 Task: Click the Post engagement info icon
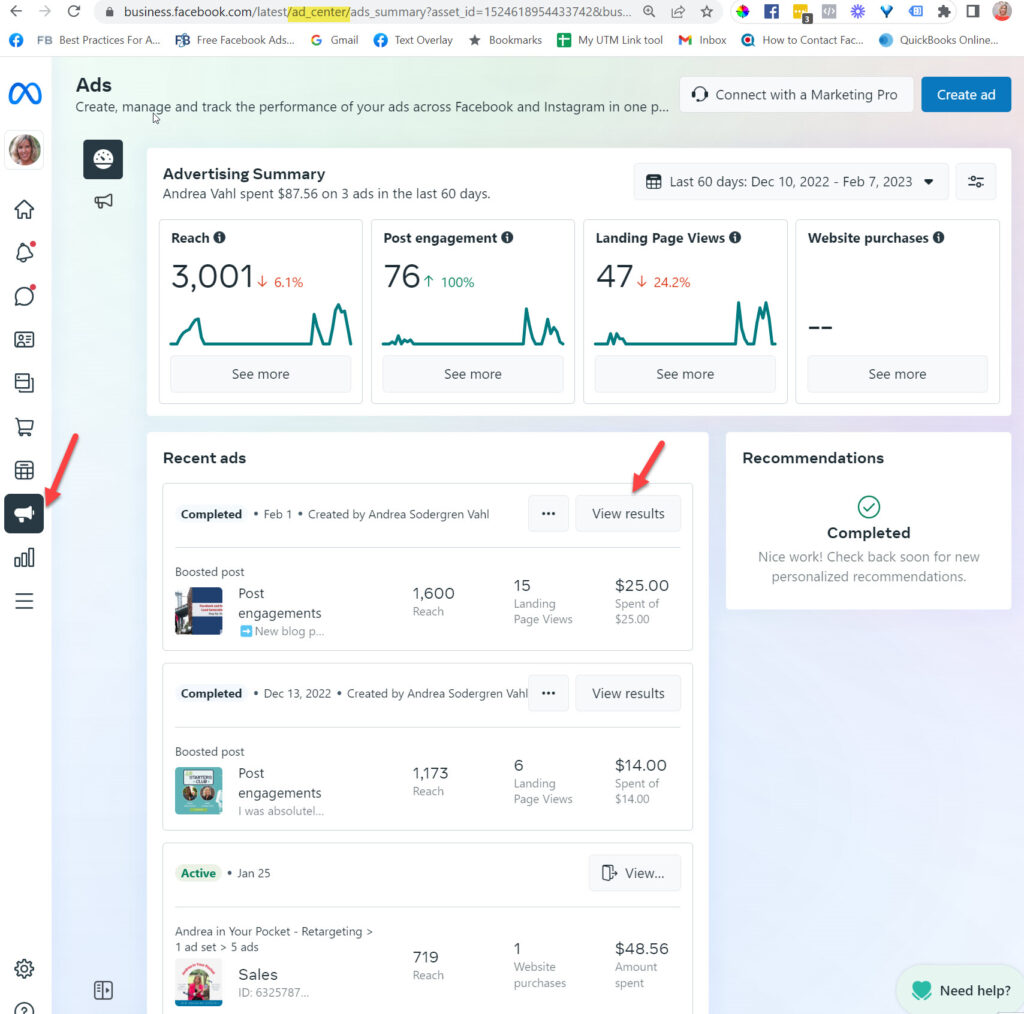click(507, 238)
